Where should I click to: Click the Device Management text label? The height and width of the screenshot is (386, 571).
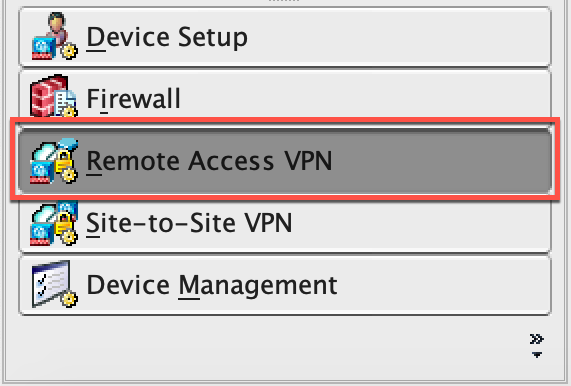(212, 285)
